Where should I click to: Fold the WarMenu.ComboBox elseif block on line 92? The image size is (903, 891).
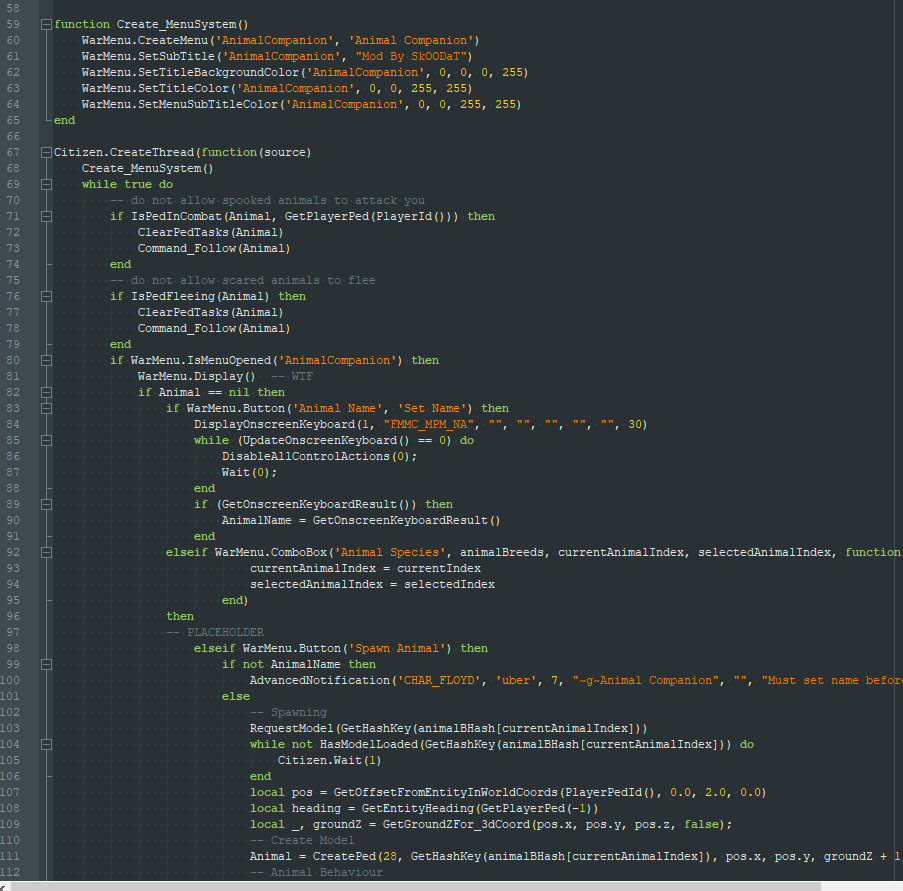coord(46,552)
